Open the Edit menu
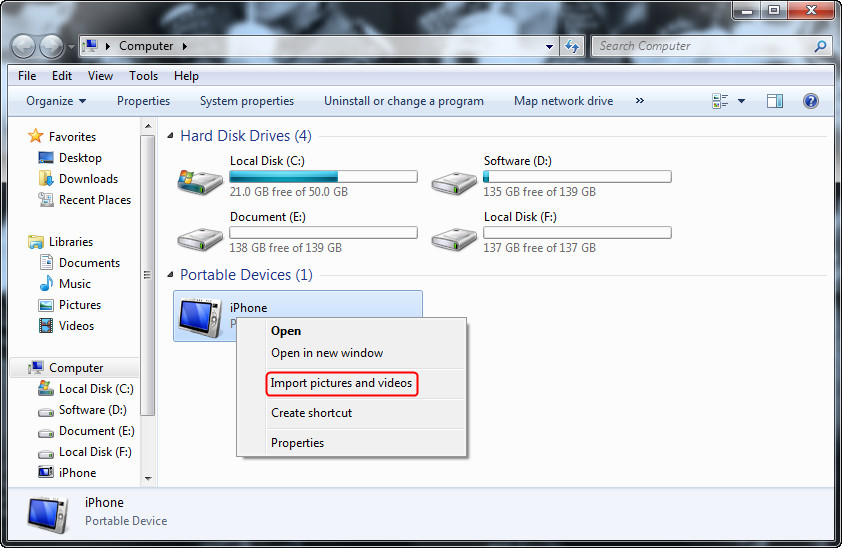The image size is (842, 548). pyautogui.click(x=62, y=76)
